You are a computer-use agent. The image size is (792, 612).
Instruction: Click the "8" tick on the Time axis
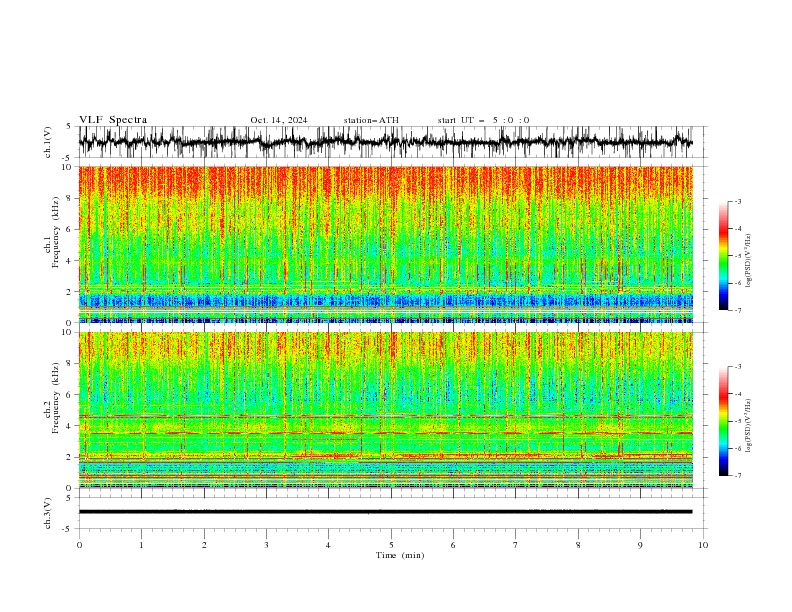pyautogui.click(x=578, y=545)
